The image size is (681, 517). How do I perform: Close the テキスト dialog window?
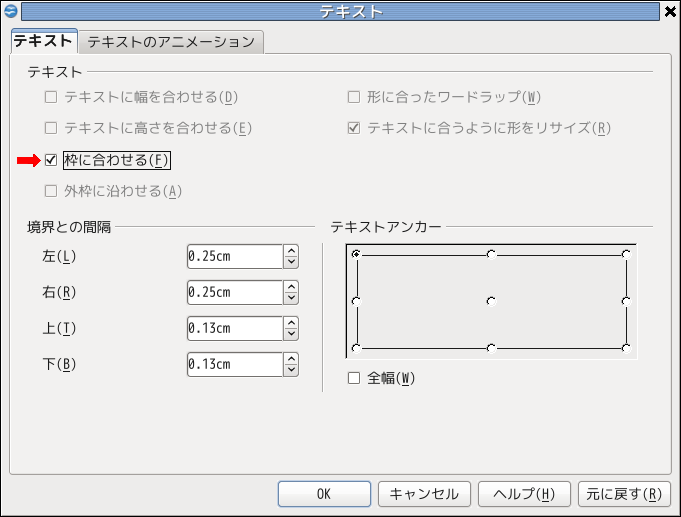(x=669, y=11)
